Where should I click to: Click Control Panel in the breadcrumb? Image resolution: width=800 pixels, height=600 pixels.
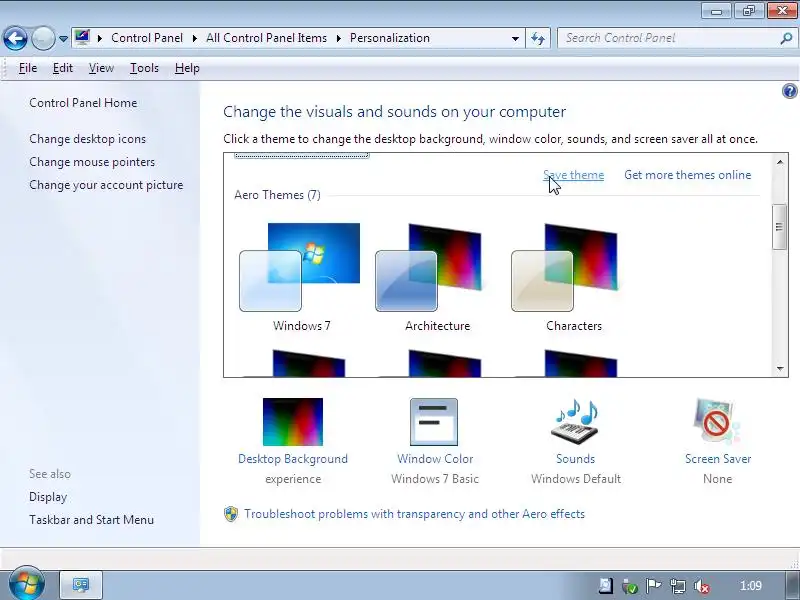[x=147, y=38]
